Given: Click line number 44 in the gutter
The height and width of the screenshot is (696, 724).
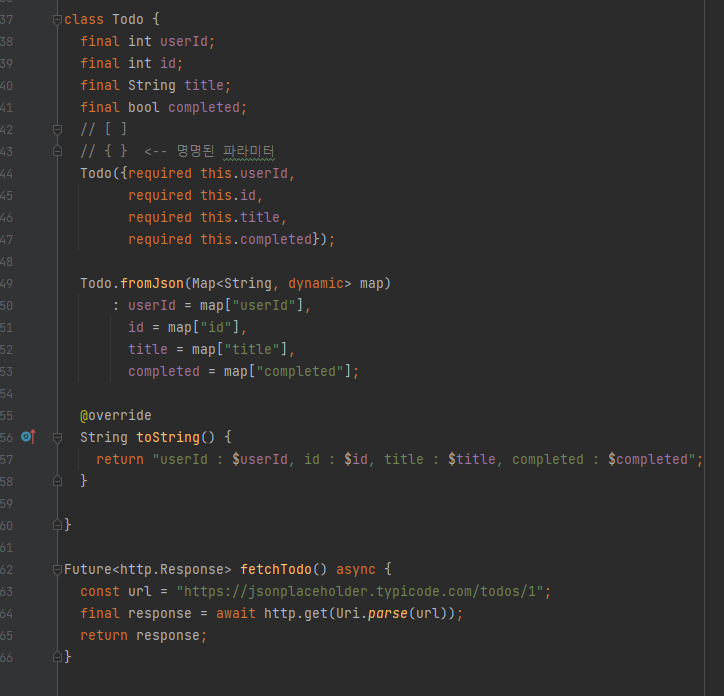Looking at the screenshot, I should click(x=6, y=174).
